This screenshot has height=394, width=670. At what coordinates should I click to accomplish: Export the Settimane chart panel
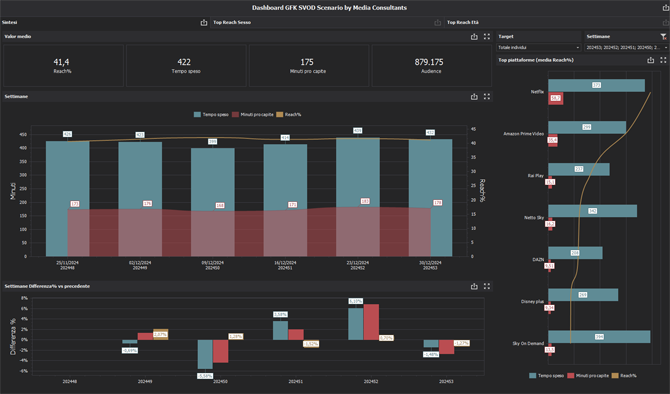pos(474,97)
